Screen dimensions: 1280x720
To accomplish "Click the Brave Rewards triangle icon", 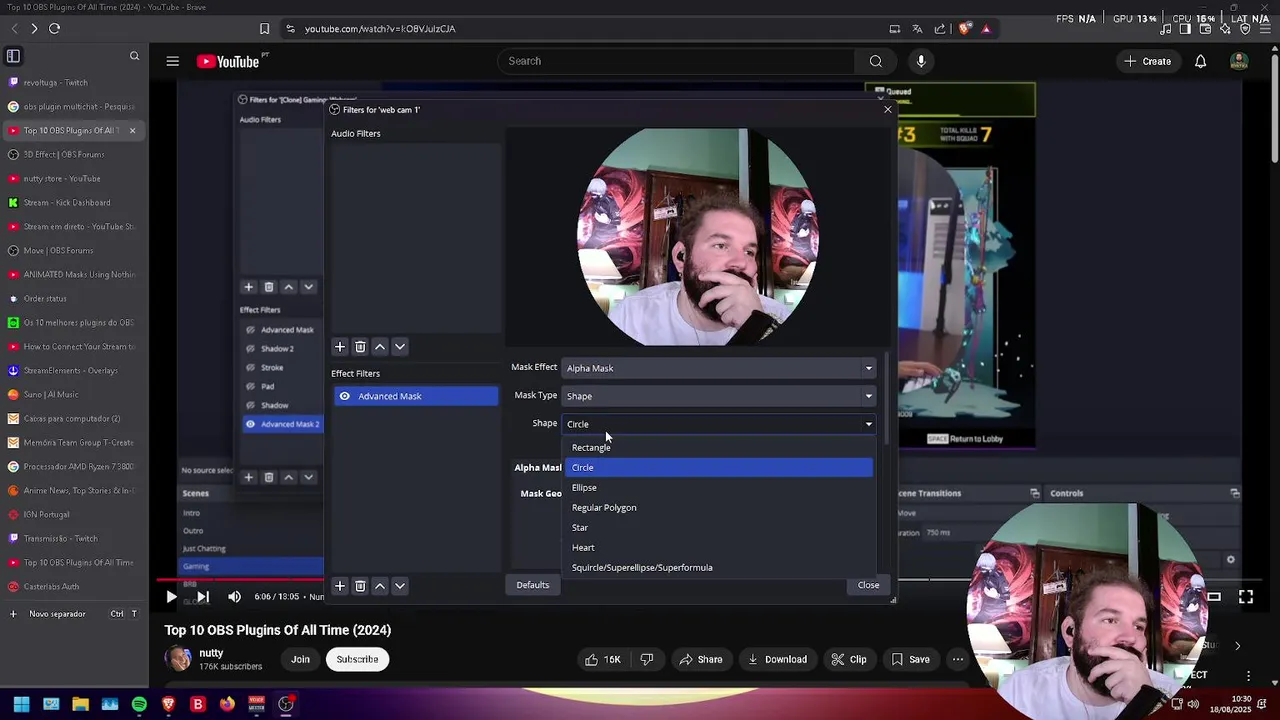I will coord(986,29).
